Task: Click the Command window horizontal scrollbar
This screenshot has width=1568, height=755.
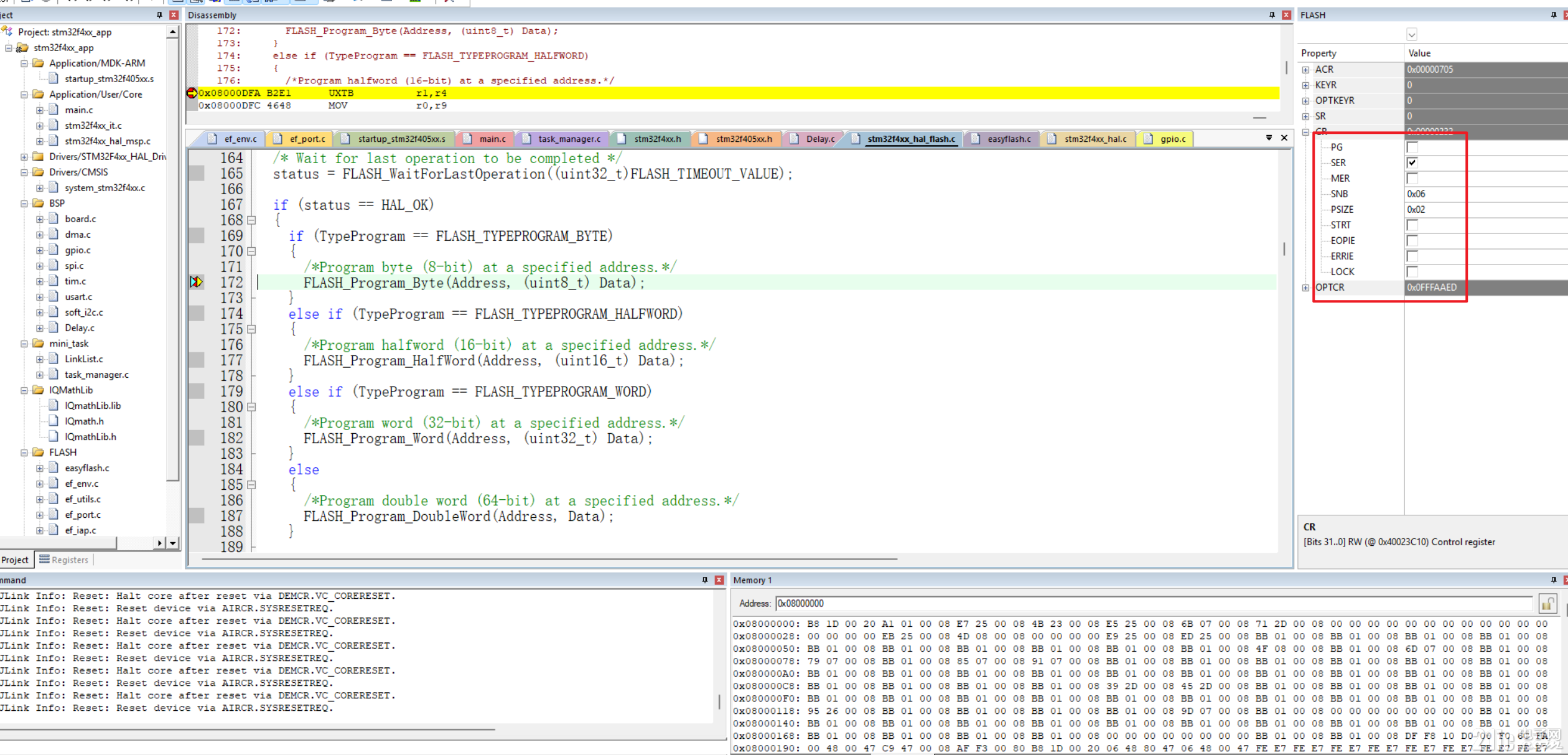Action: pos(248,729)
